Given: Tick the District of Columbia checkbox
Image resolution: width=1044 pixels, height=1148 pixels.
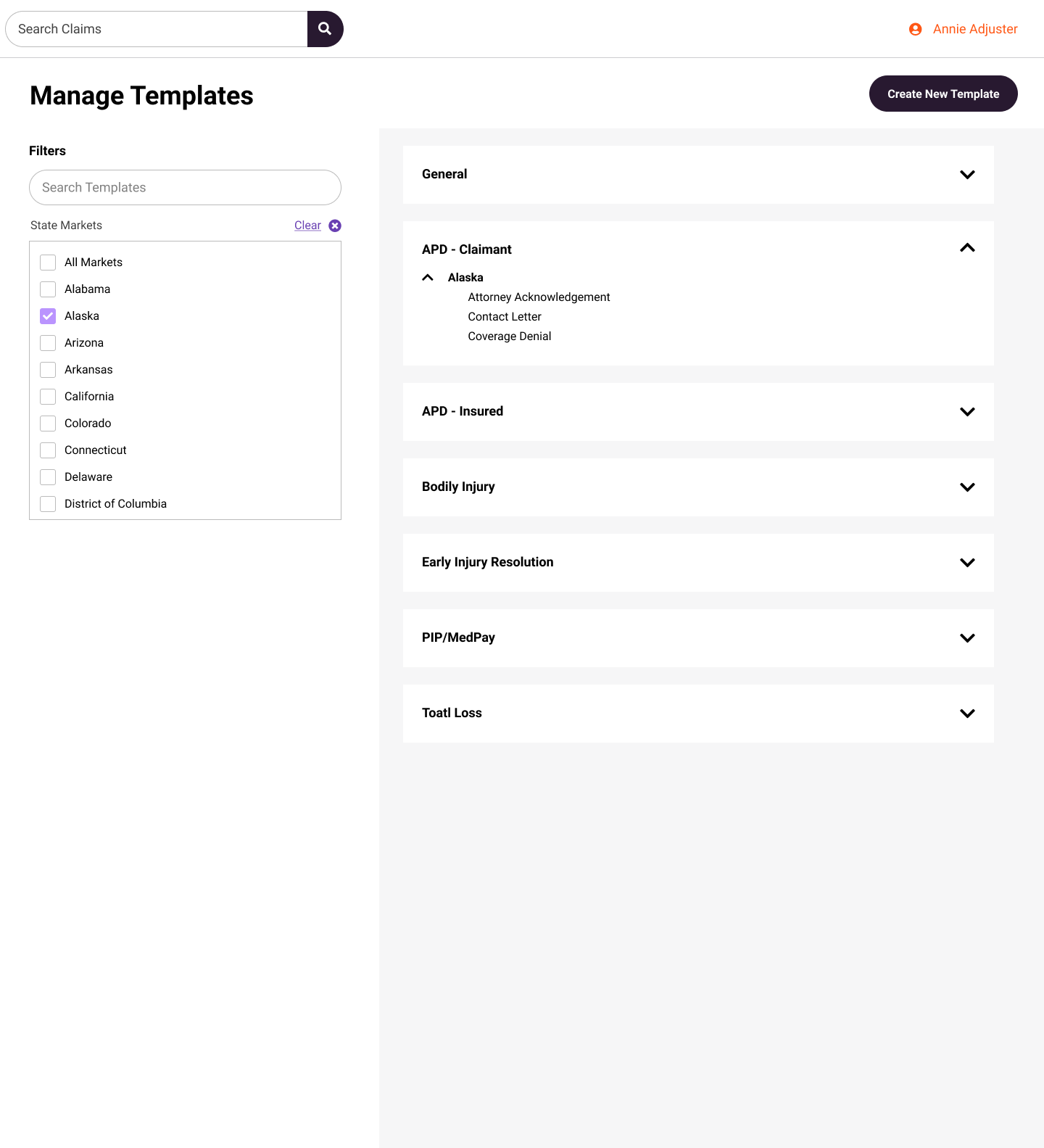Looking at the screenshot, I should tap(48, 504).
